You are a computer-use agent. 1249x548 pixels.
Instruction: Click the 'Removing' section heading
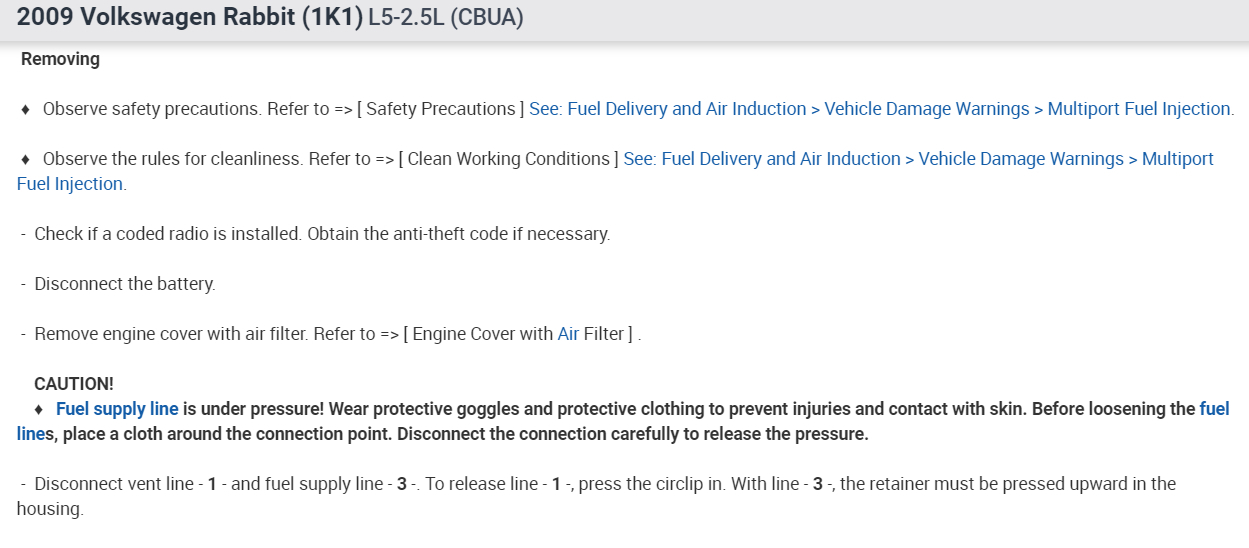click(60, 59)
